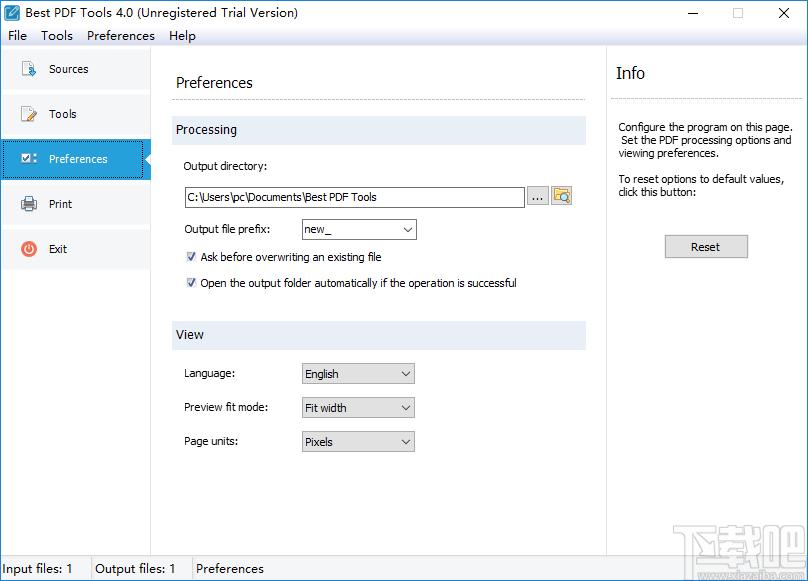Open the Help menu
The height and width of the screenshot is (581, 808).
point(182,36)
